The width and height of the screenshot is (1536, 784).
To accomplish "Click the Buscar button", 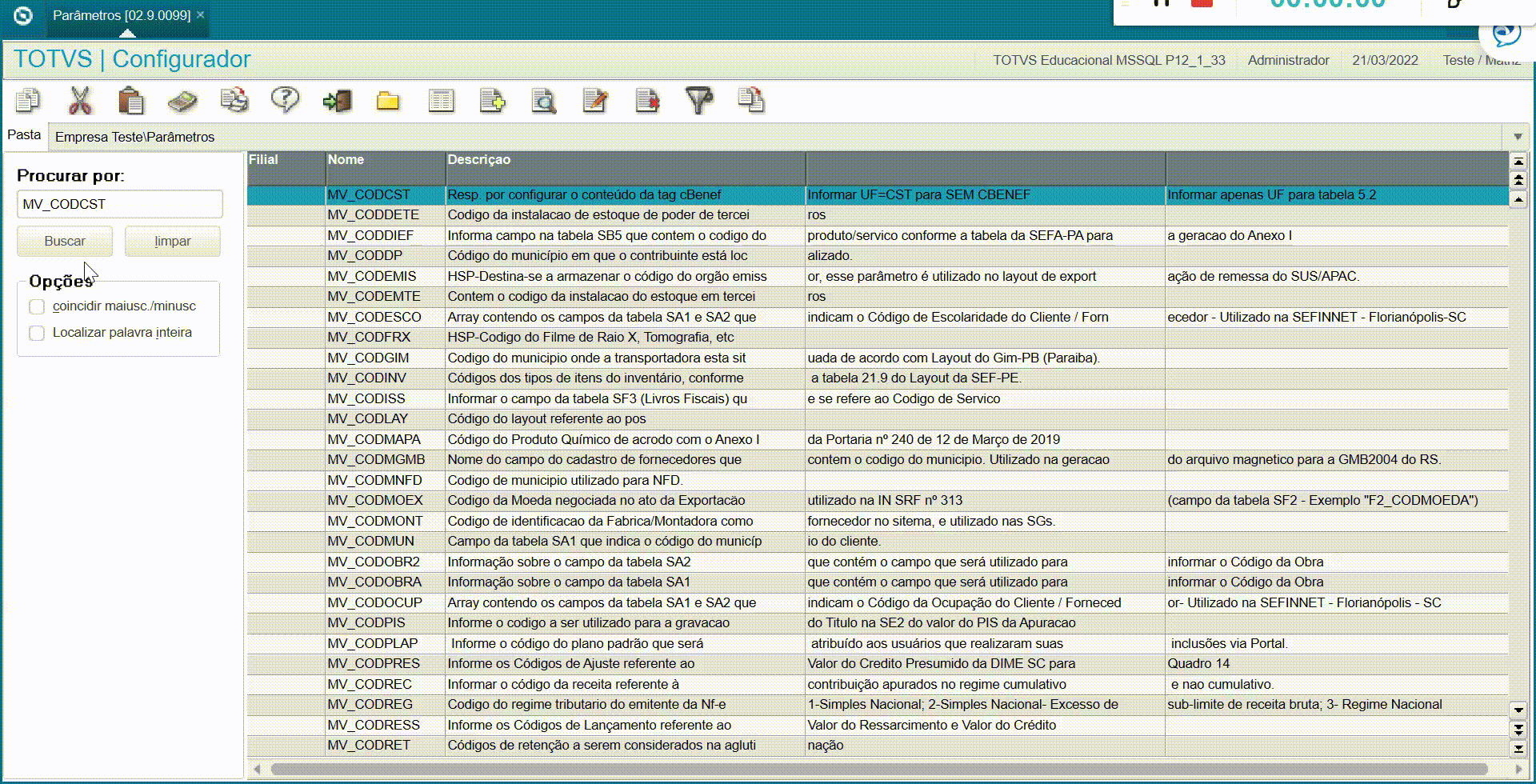I will point(65,241).
